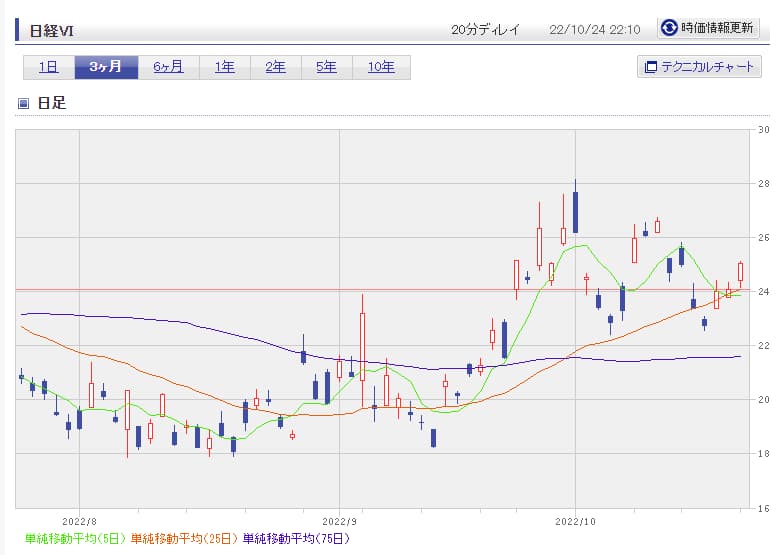The height and width of the screenshot is (555, 780).
Task: Select the 3ヶ月 range tab
Action: pos(106,67)
